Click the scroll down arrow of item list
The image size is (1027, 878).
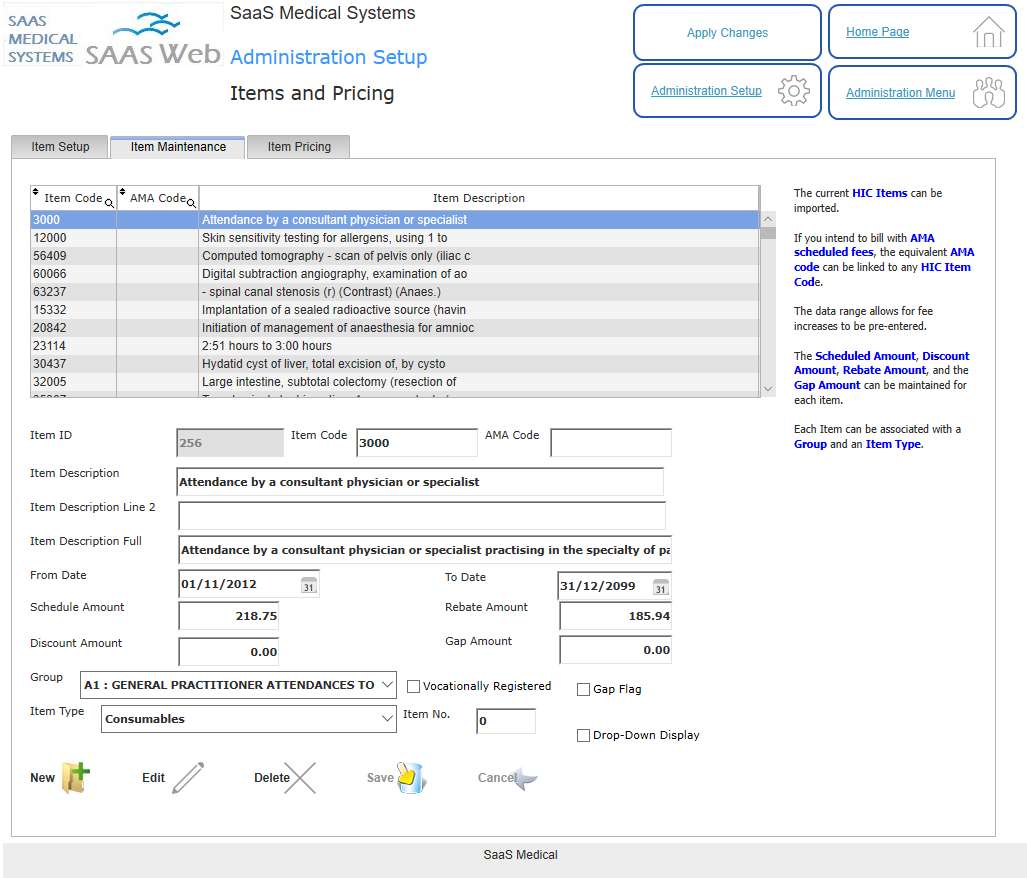pyautogui.click(x=768, y=389)
